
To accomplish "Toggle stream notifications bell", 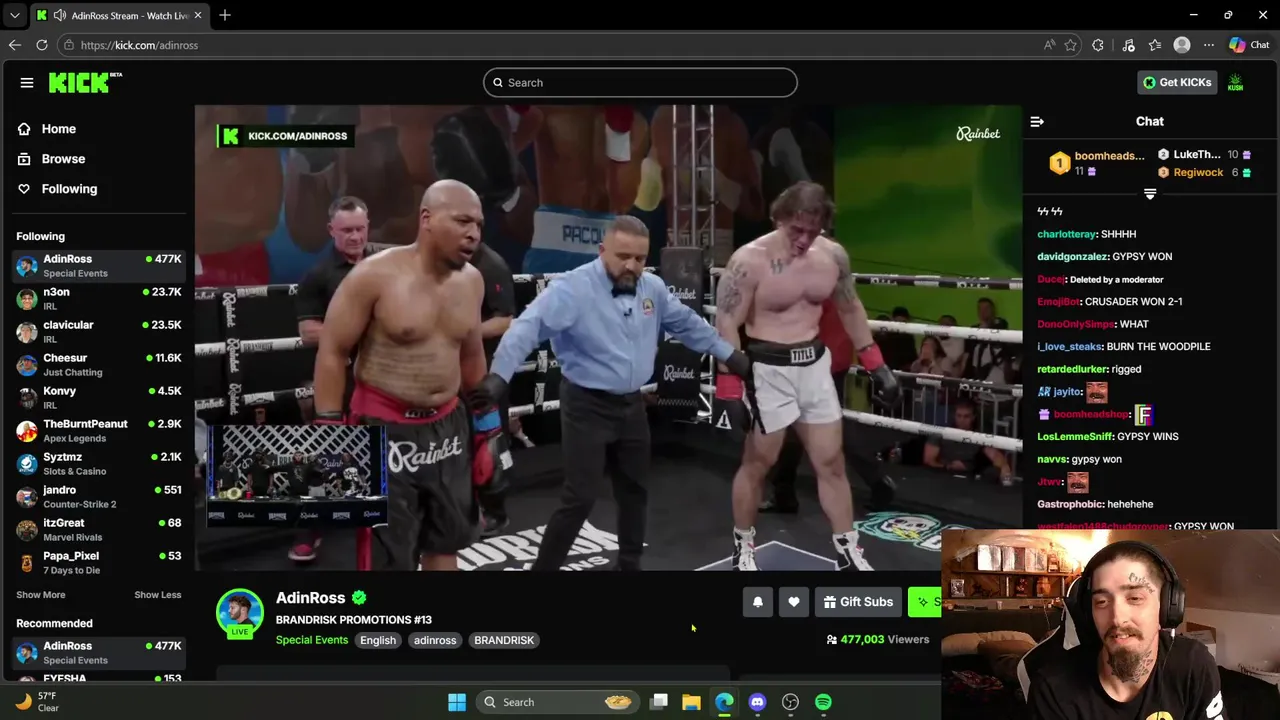I will click(758, 602).
